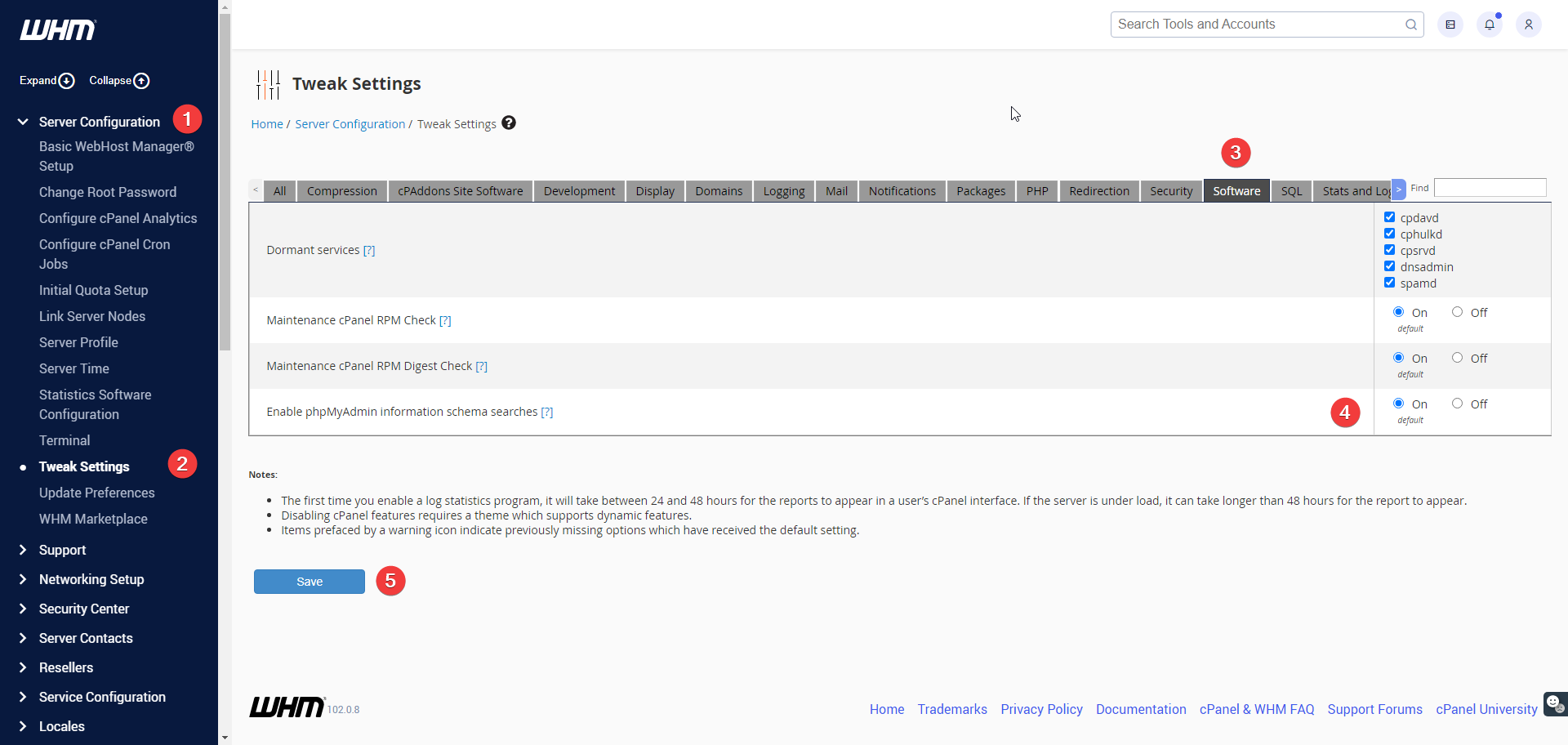Image resolution: width=1568 pixels, height=745 pixels.
Task: Click the sidebar scrollbar thumb
Action: click(225, 182)
